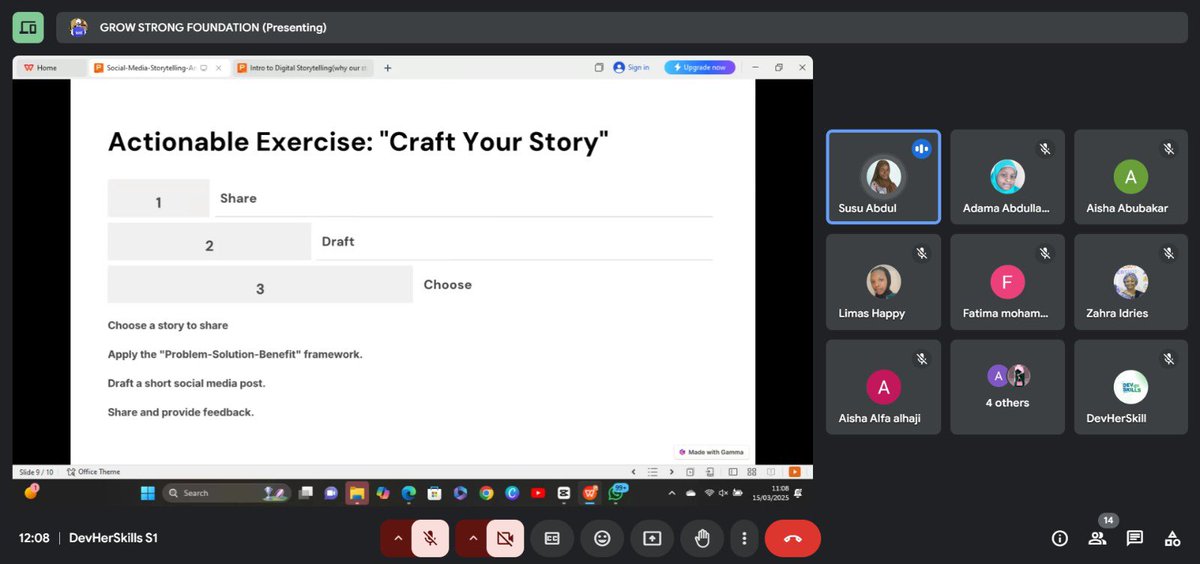Turn on the camera in the call bar
The image size is (1200, 564).
click(x=505, y=538)
